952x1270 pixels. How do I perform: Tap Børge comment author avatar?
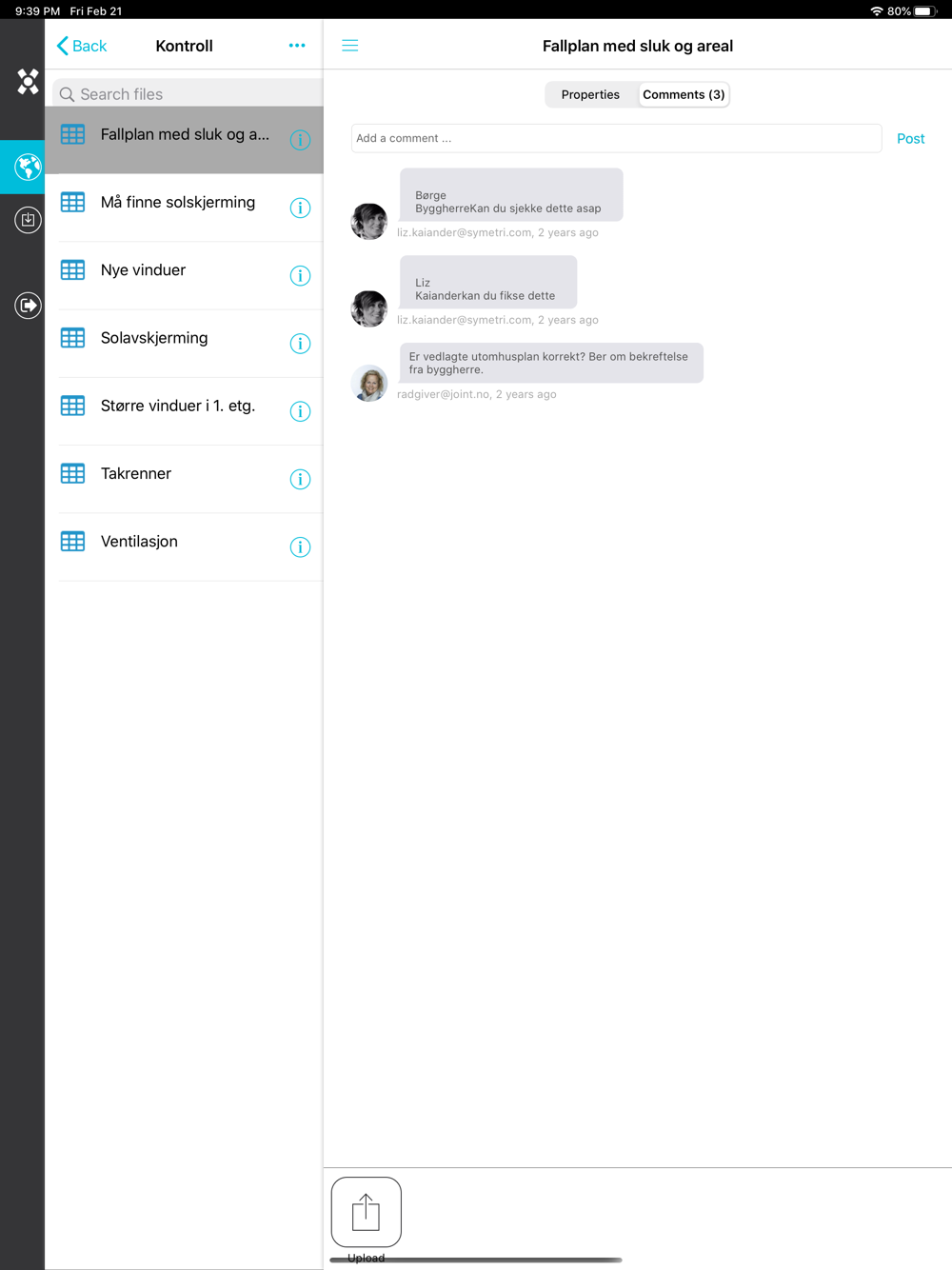click(x=369, y=222)
